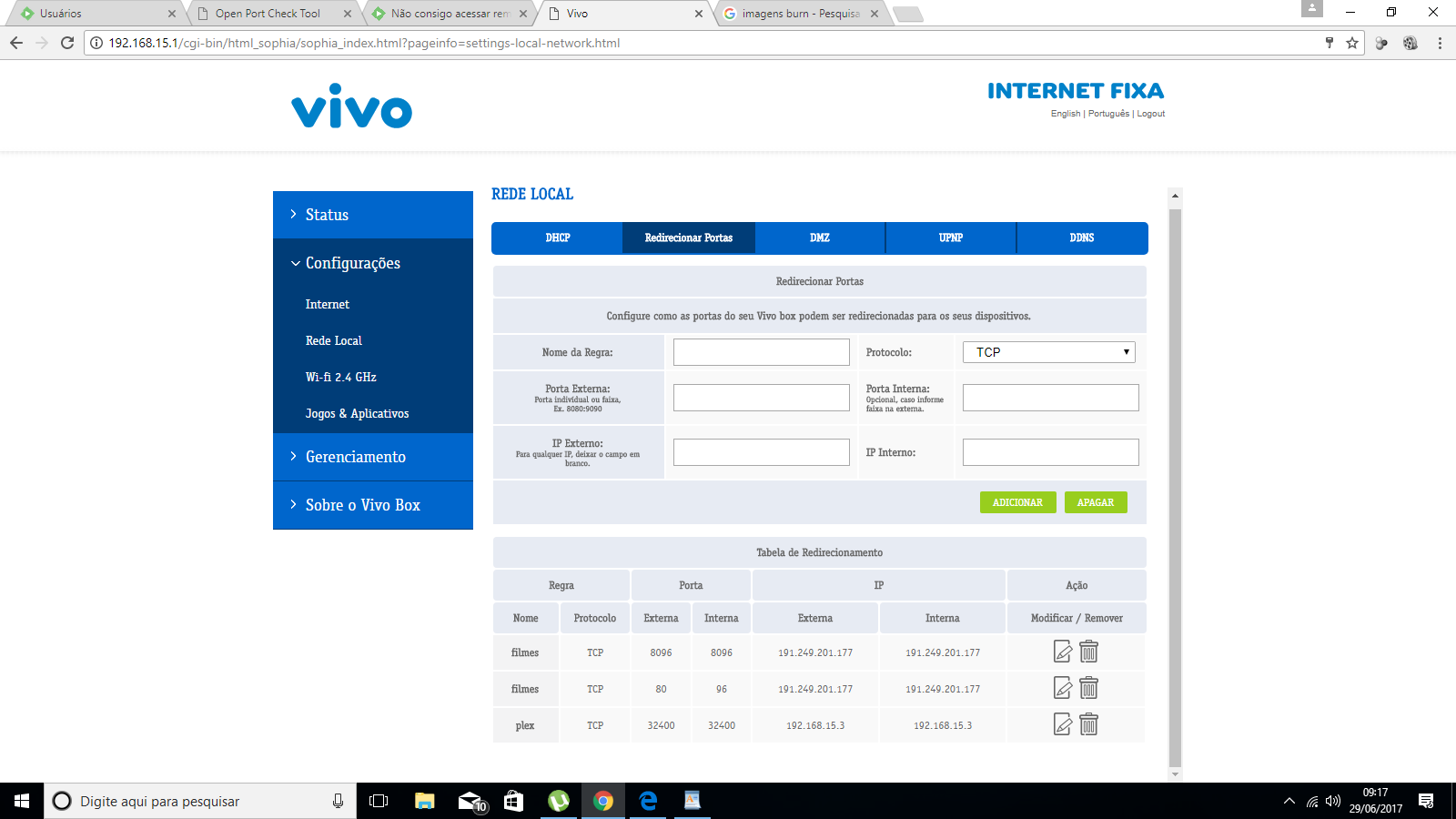Screen dimensions: 1456x819
Task: Open Microsoft Edge from taskbar
Action: 648,801
